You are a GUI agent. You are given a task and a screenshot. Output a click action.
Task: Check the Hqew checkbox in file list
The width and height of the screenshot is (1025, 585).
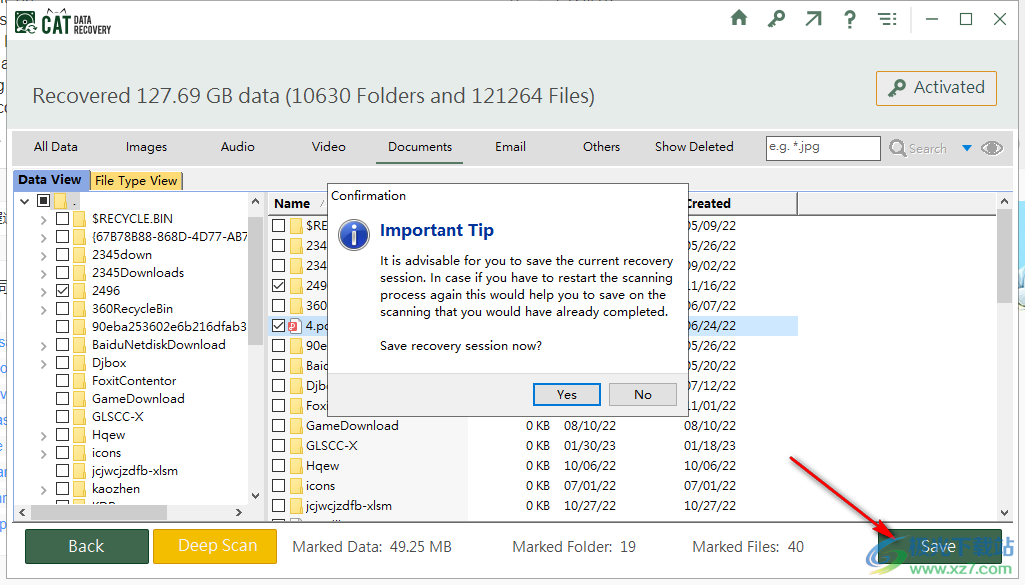pos(278,466)
